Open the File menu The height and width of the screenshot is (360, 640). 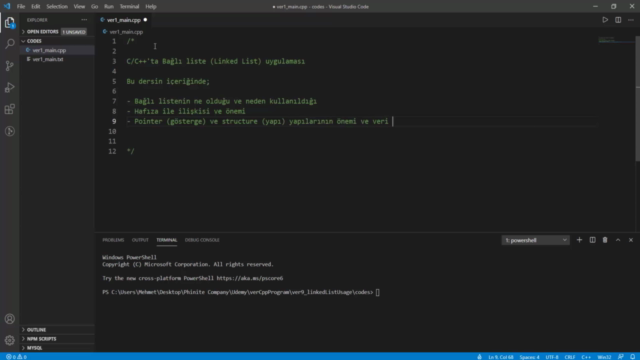point(21,7)
